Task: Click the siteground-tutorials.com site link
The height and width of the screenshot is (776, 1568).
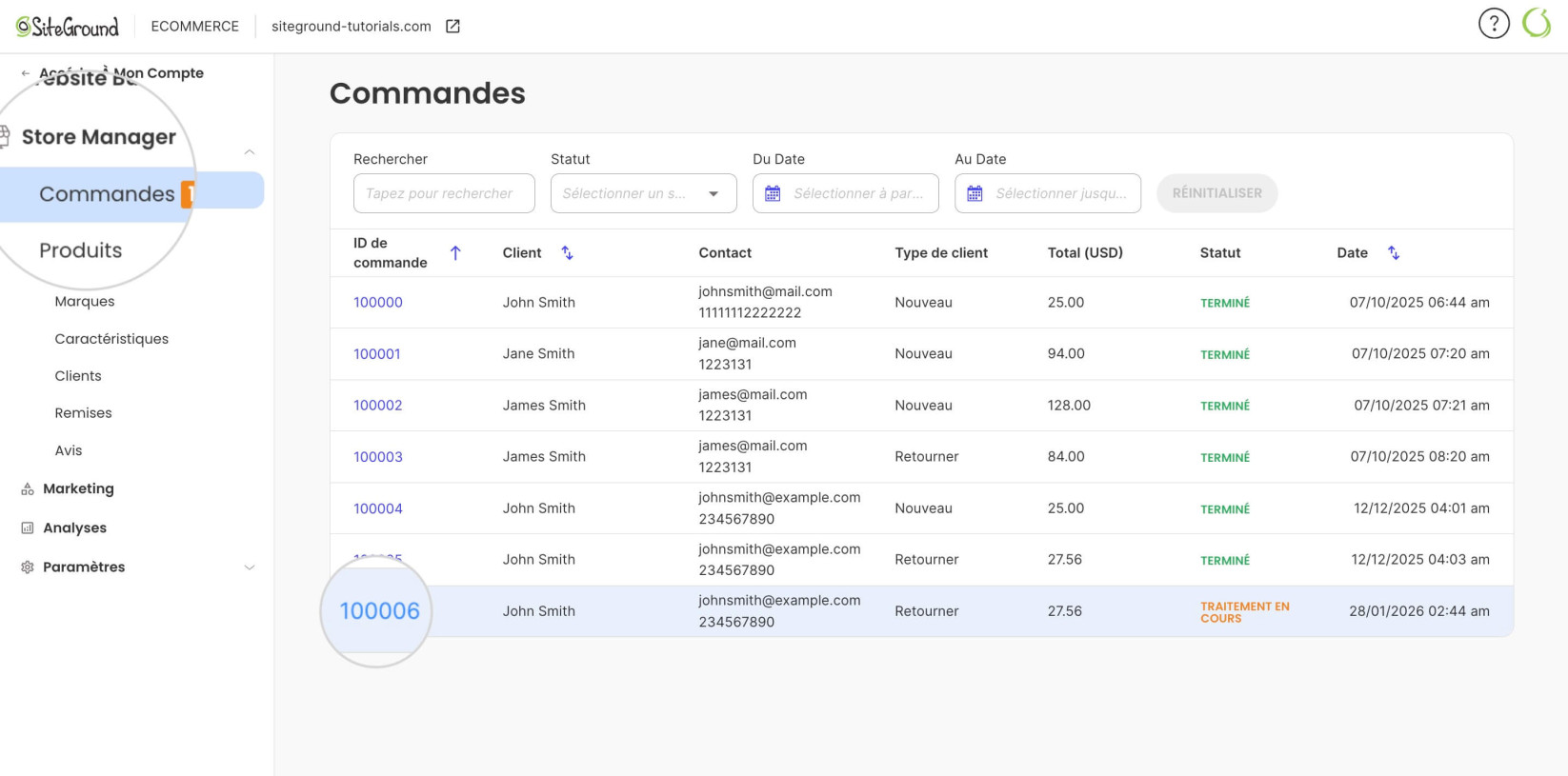Action: [352, 27]
